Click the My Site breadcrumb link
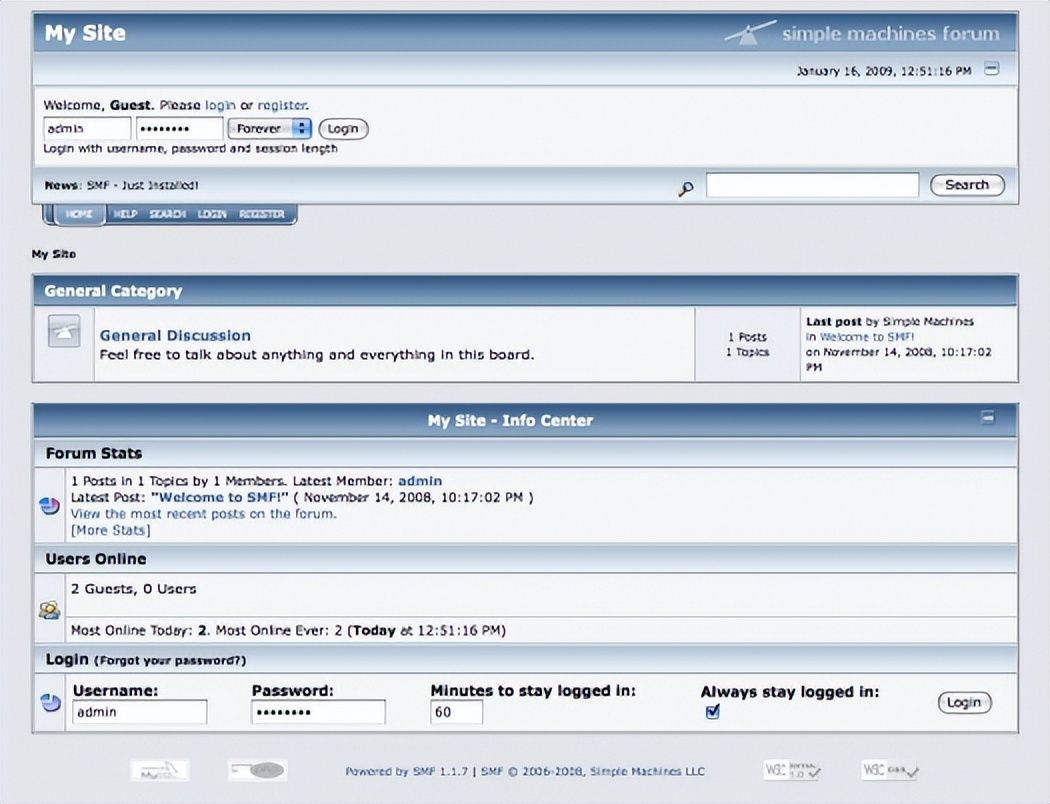 [54, 254]
